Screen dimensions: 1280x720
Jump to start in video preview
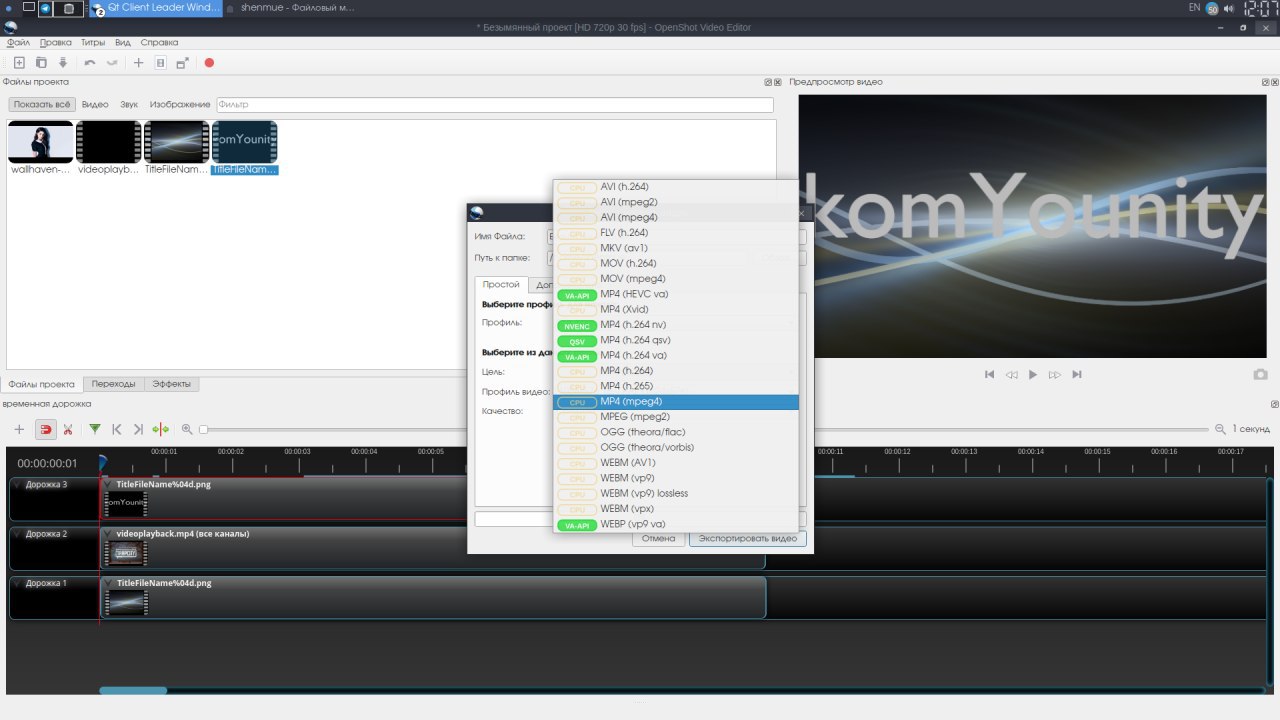click(x=990, y=374)
